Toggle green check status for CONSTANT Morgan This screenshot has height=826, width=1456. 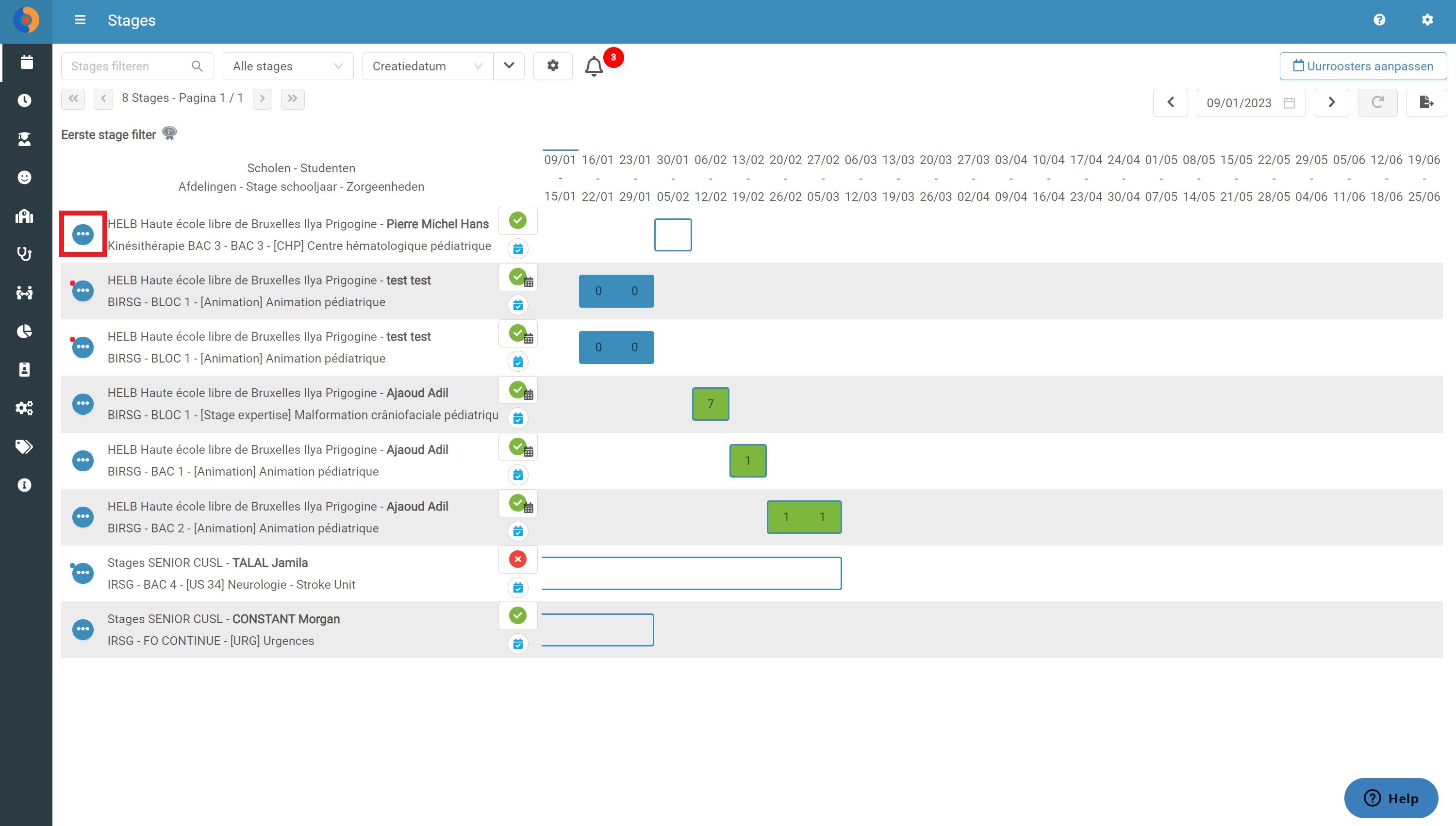518,615
